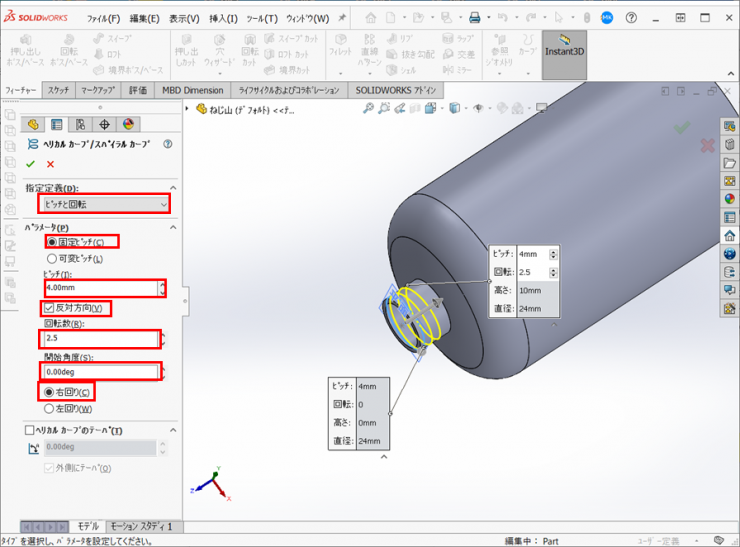
Task: Switch to the モーション スタディ 1 tab
Action: point(141,526)
